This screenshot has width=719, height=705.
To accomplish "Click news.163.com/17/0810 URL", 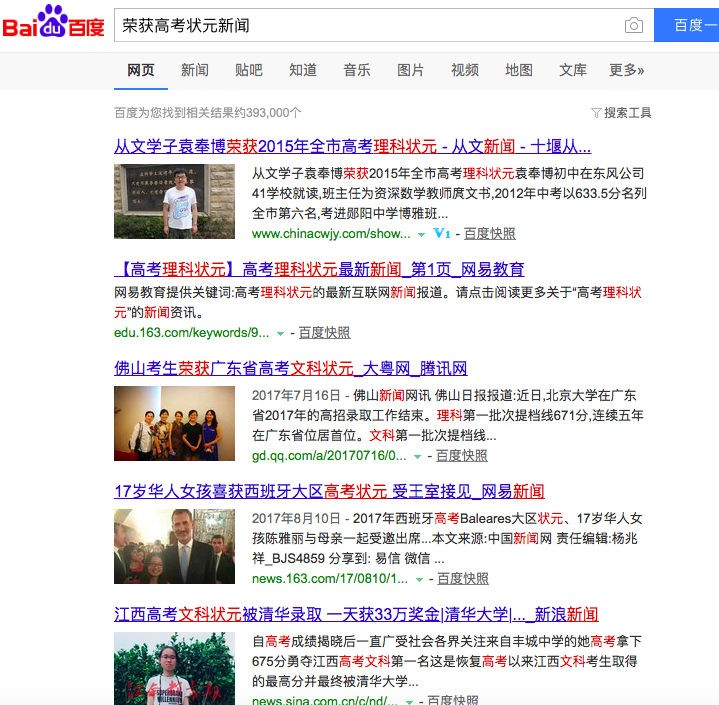I will [330, 579].
